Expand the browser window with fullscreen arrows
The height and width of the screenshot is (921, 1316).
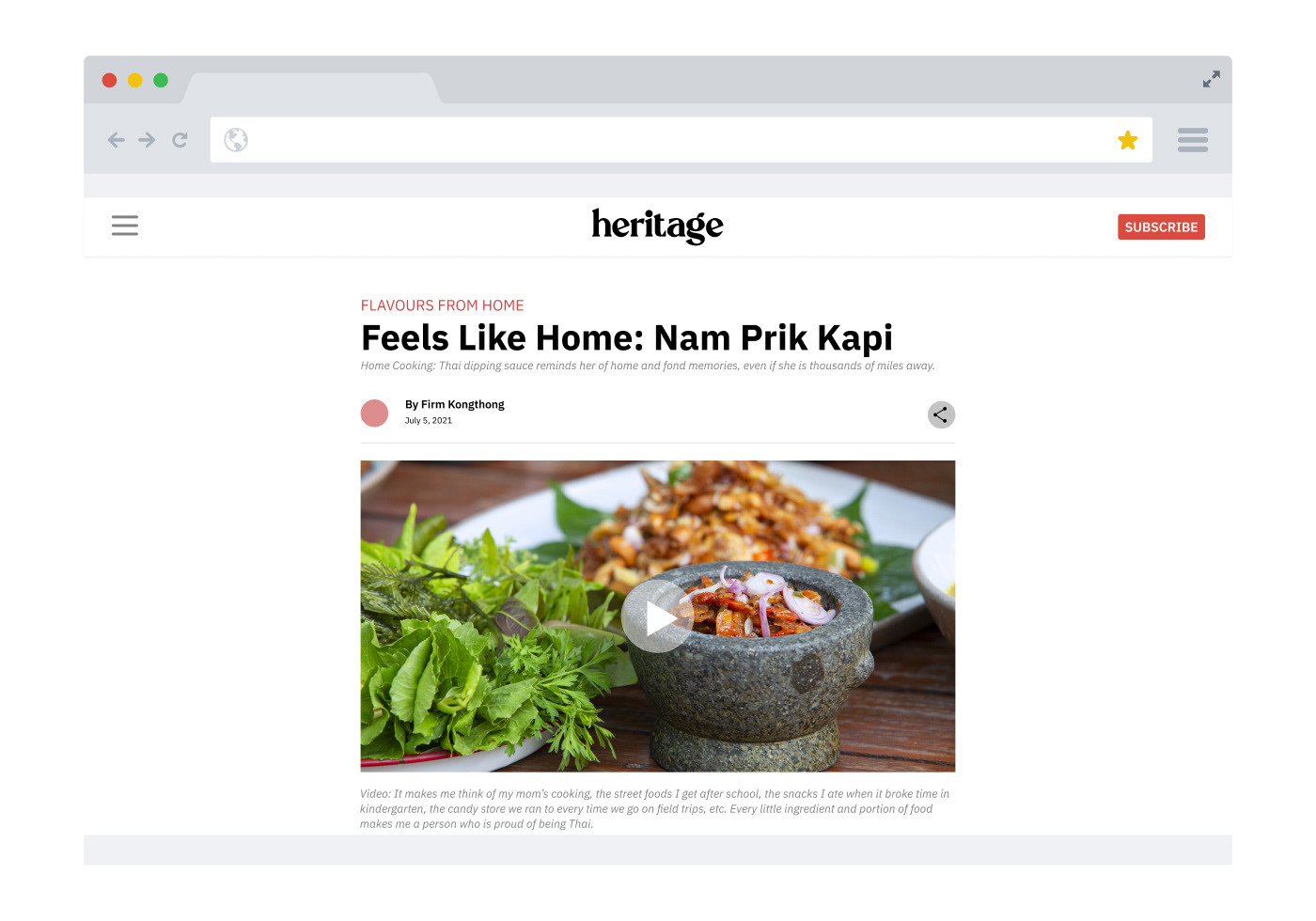(x=1212, y=80)
